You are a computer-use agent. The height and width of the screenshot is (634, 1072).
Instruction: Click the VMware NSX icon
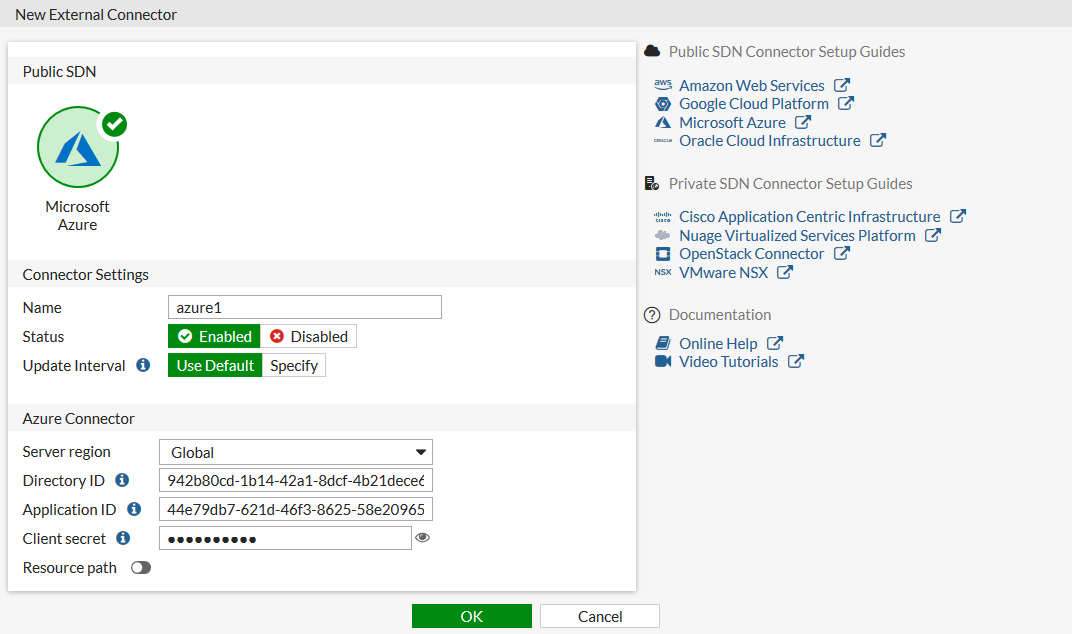[x=663, y=272]
